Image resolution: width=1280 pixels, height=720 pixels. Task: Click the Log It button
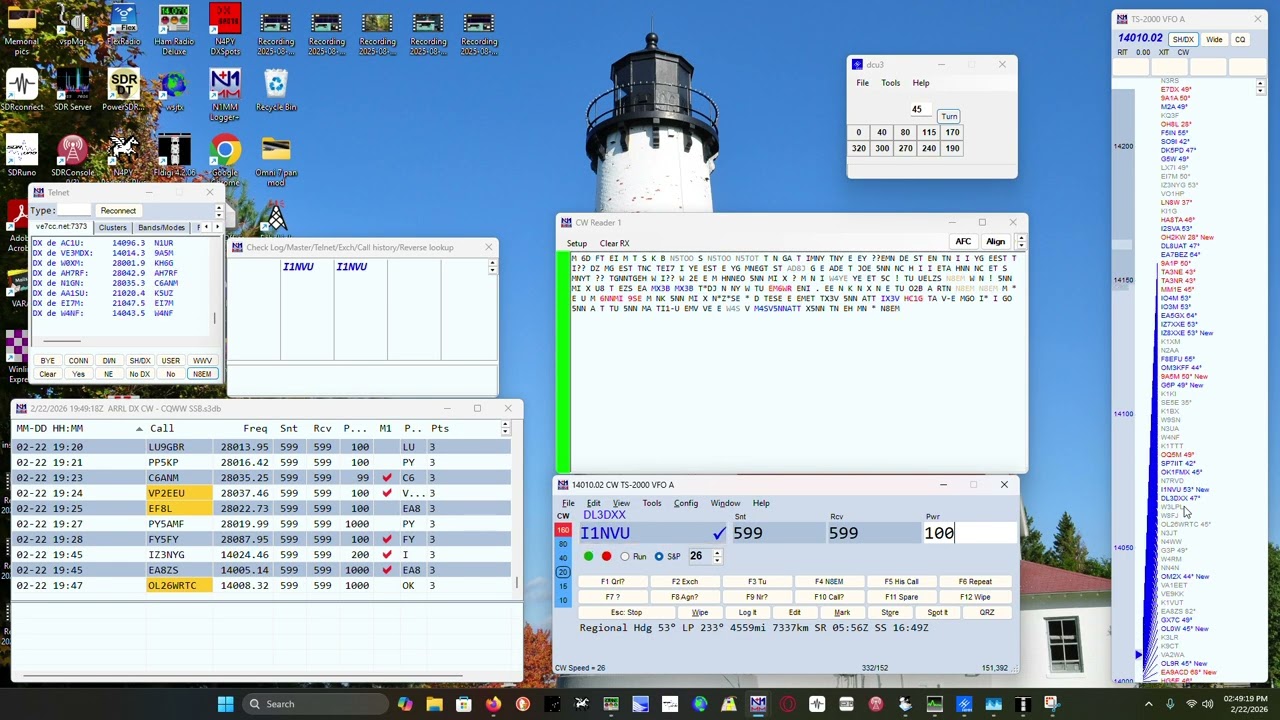[747, 612]
